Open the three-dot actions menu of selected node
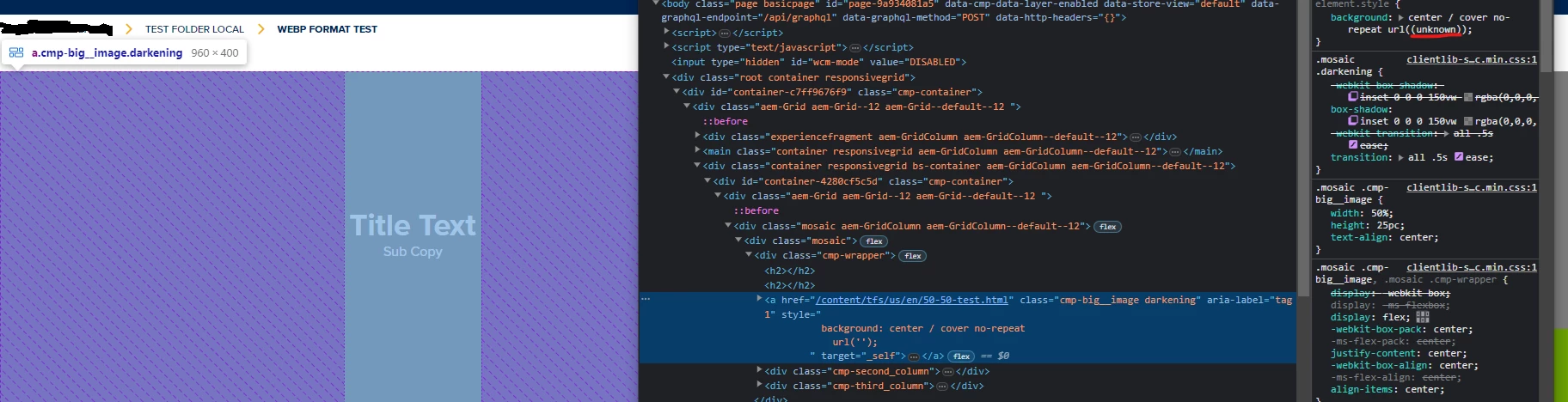The width and height of the screenshot is (1568, 402). coord(646,299)
